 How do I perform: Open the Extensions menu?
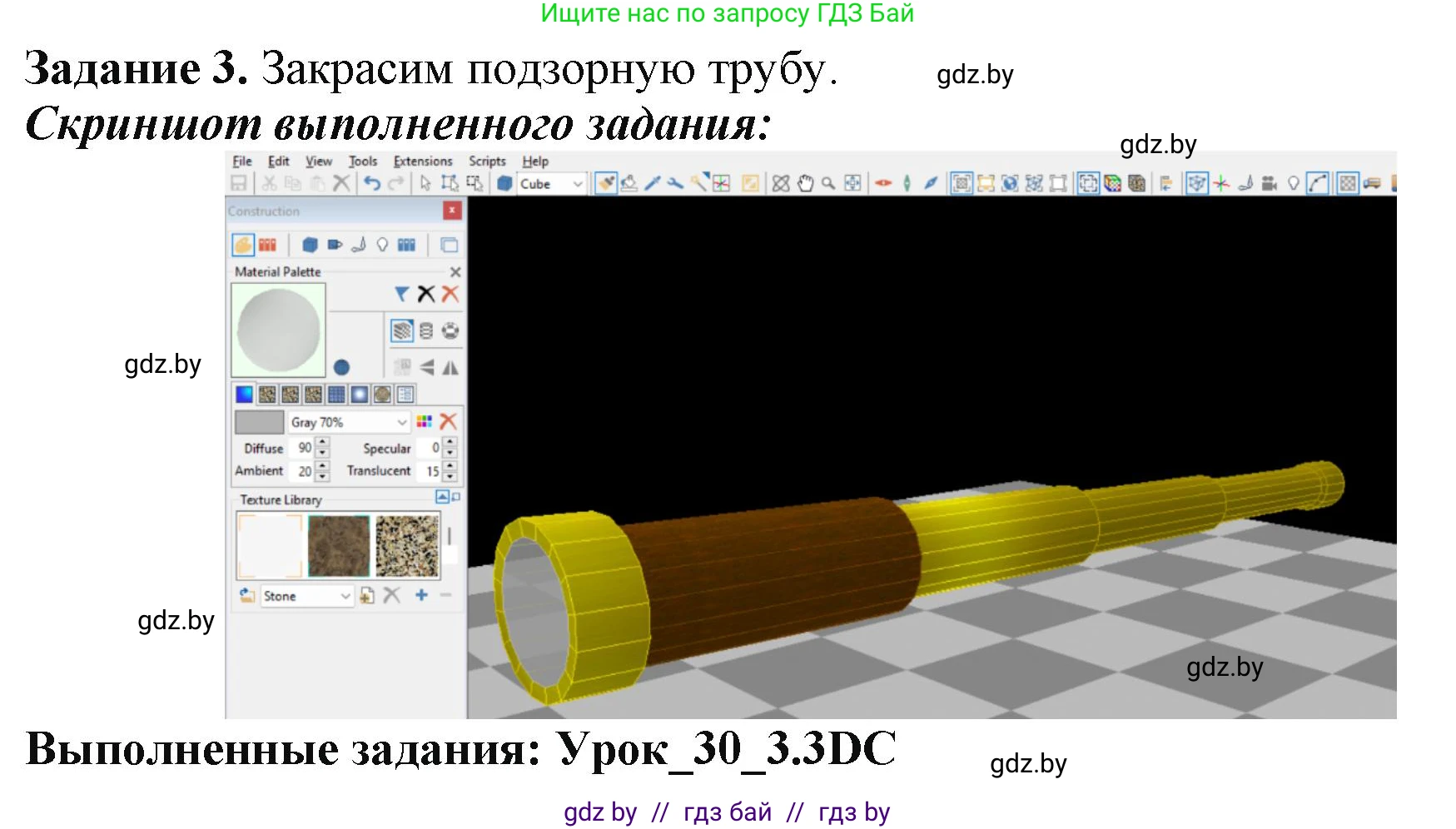tap(423, 161)
